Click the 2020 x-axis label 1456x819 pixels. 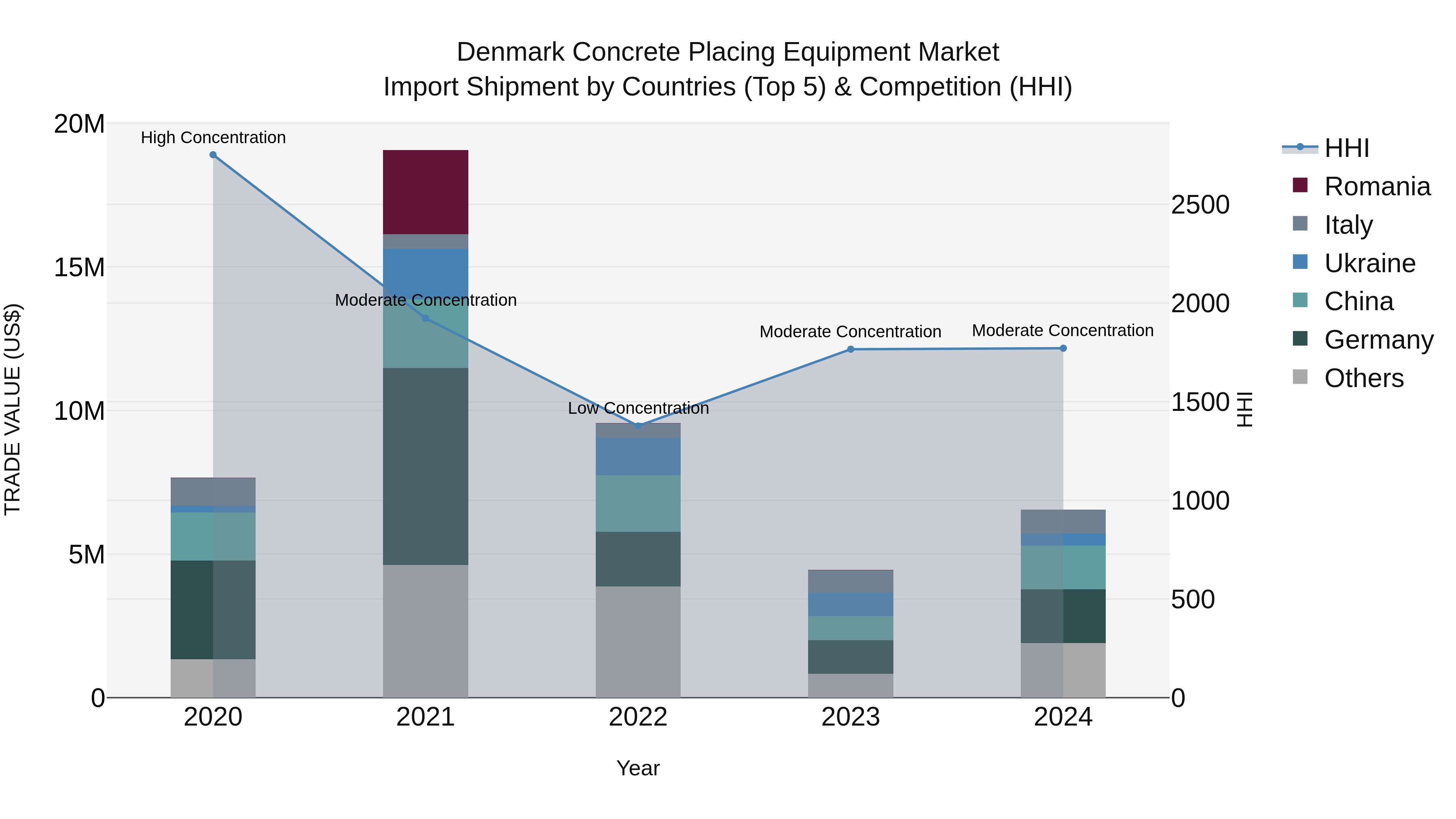(x=213, y=717)
